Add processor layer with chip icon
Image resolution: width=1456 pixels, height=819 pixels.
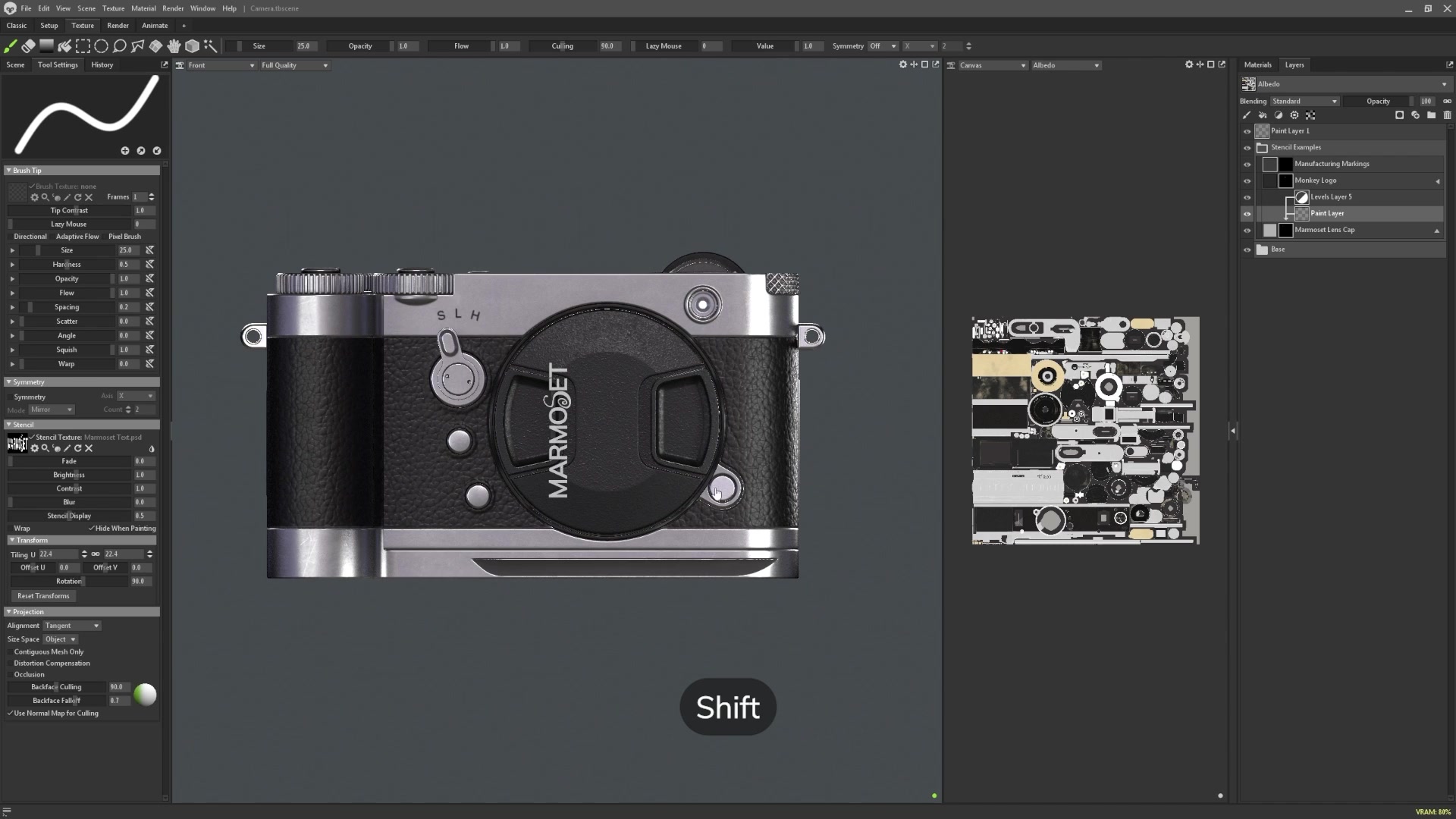(1294, 115)
